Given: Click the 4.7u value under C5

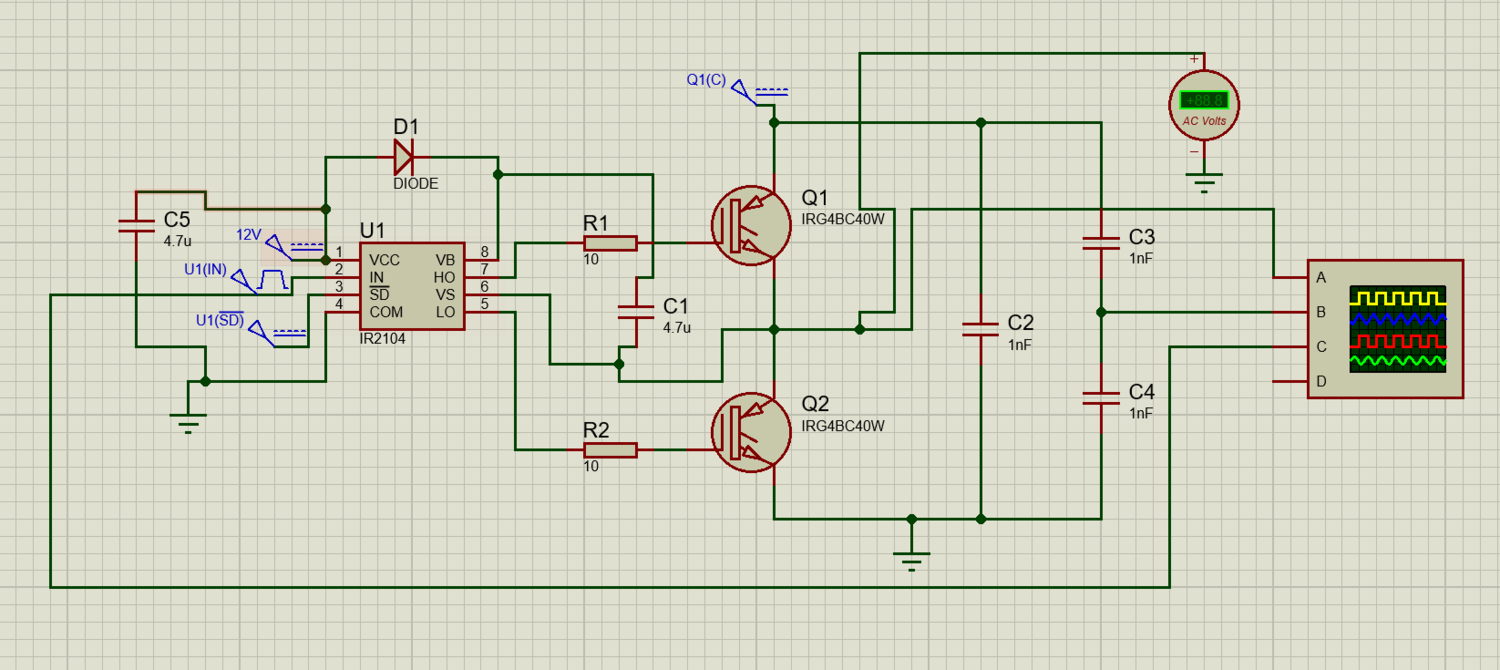Looking at the screenshot, I should pos(176,241).
